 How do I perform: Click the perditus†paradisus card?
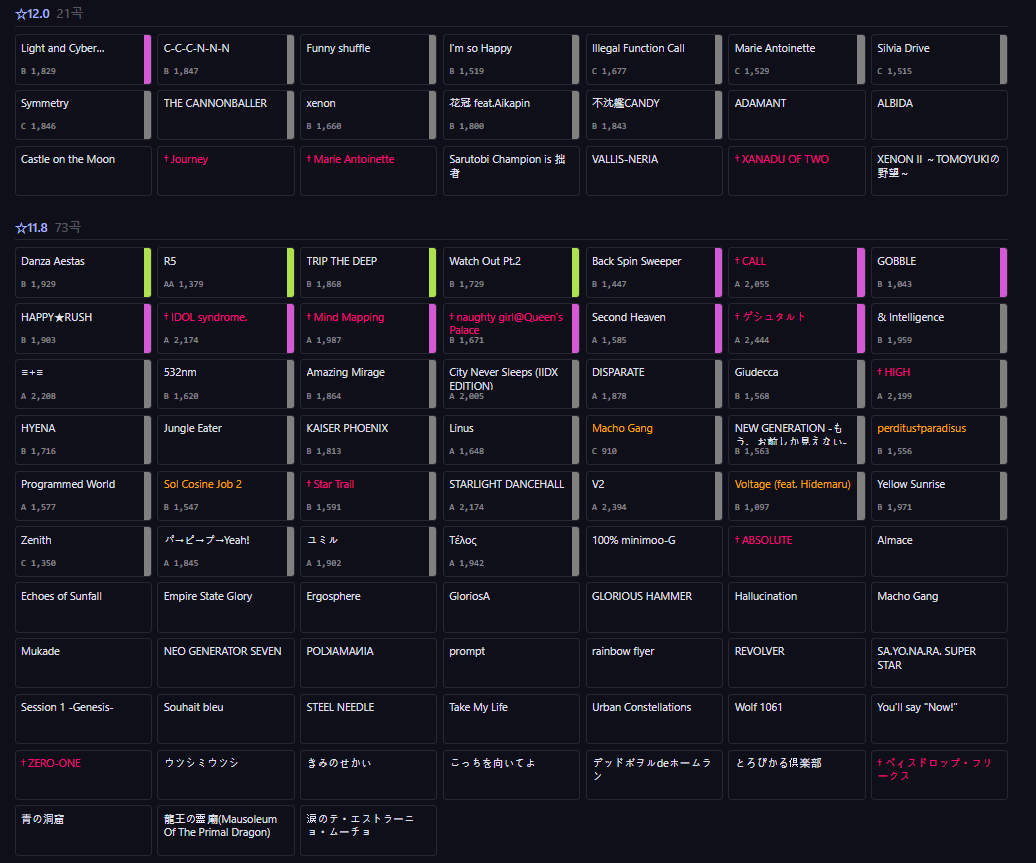tap(940, 440)
